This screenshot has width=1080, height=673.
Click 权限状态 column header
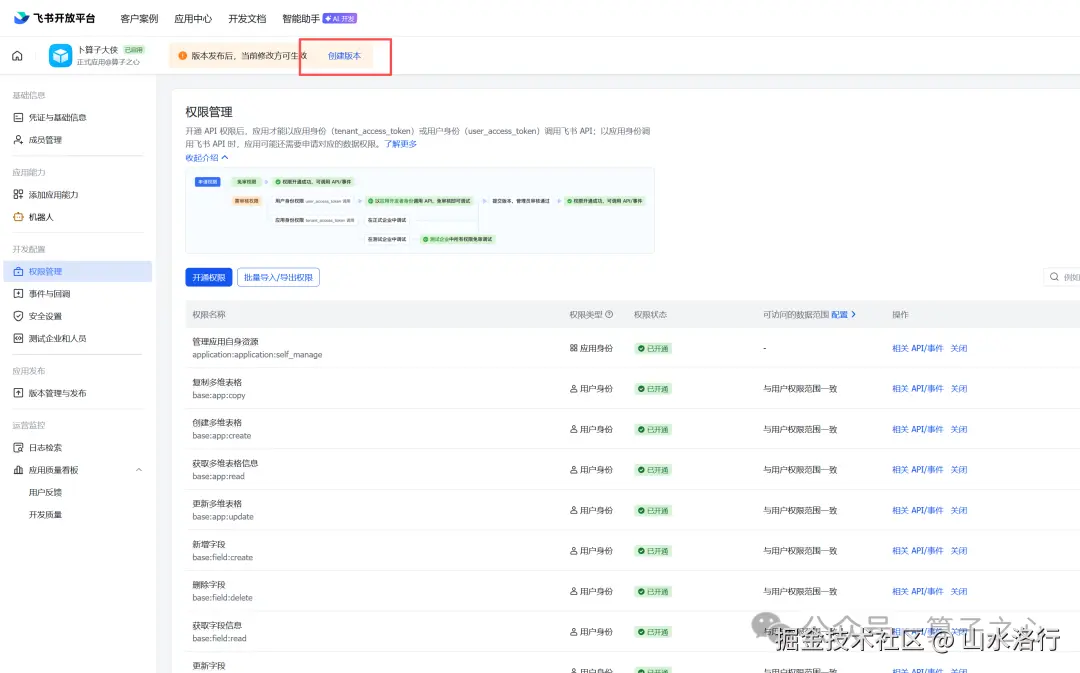click(650, 315)
